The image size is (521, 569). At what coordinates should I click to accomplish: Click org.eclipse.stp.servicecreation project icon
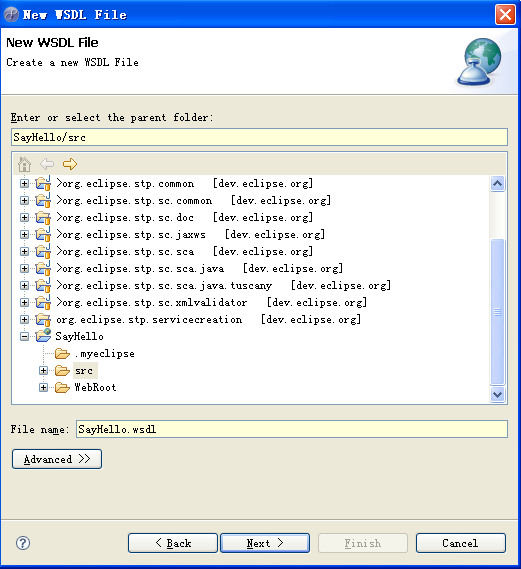[x=43, y=319]
